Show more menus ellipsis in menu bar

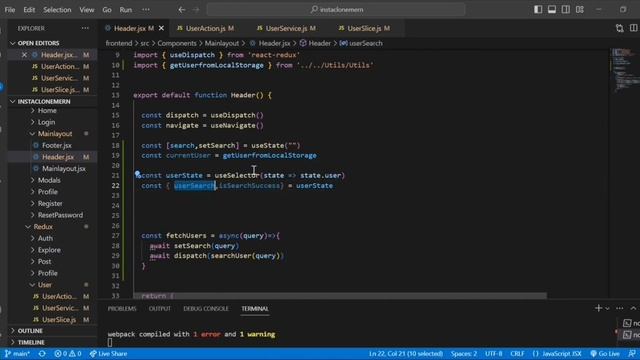click(146, 9)
